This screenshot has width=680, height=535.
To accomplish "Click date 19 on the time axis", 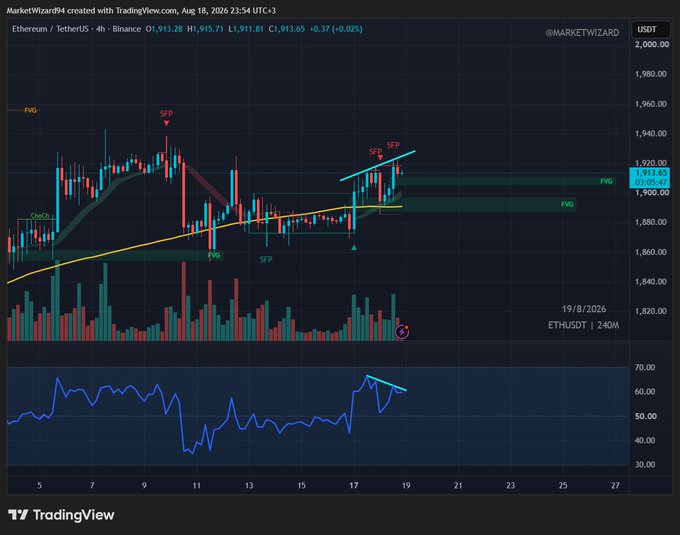I will tap(406, 486).
